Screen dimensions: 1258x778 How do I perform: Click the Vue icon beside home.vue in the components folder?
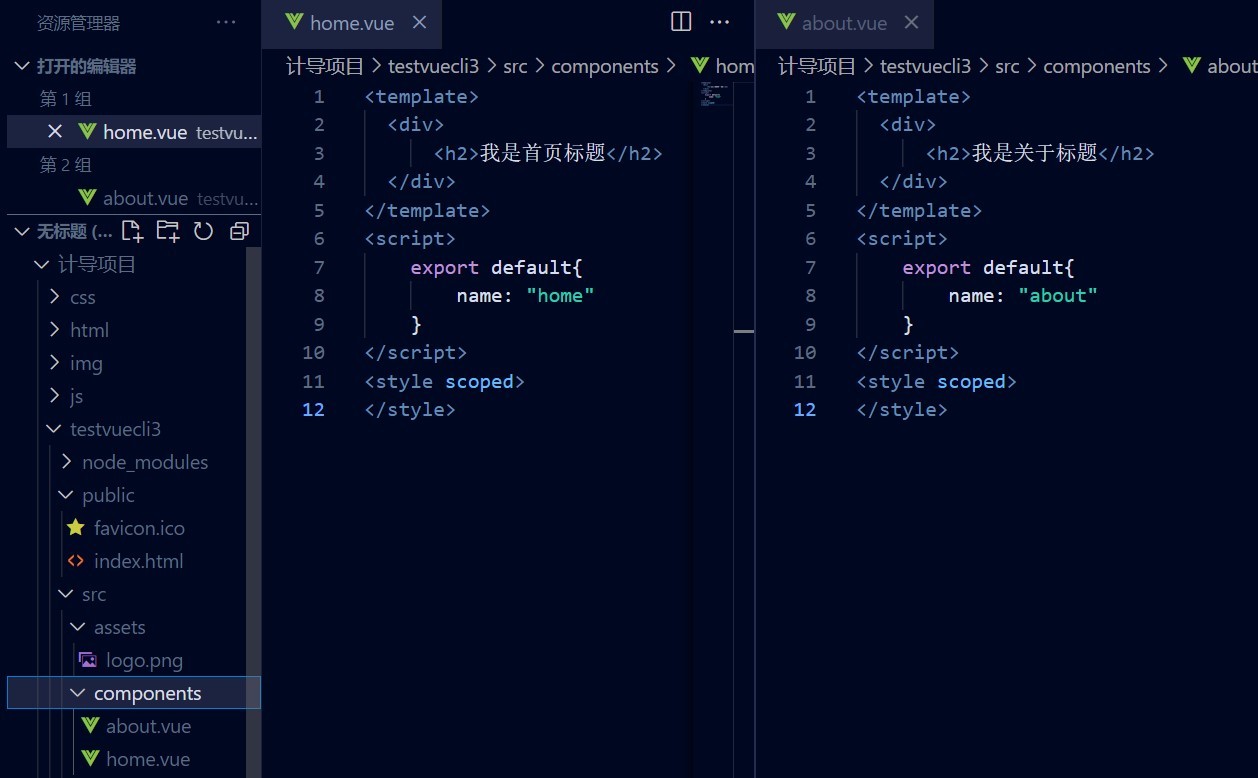point(91,758)
